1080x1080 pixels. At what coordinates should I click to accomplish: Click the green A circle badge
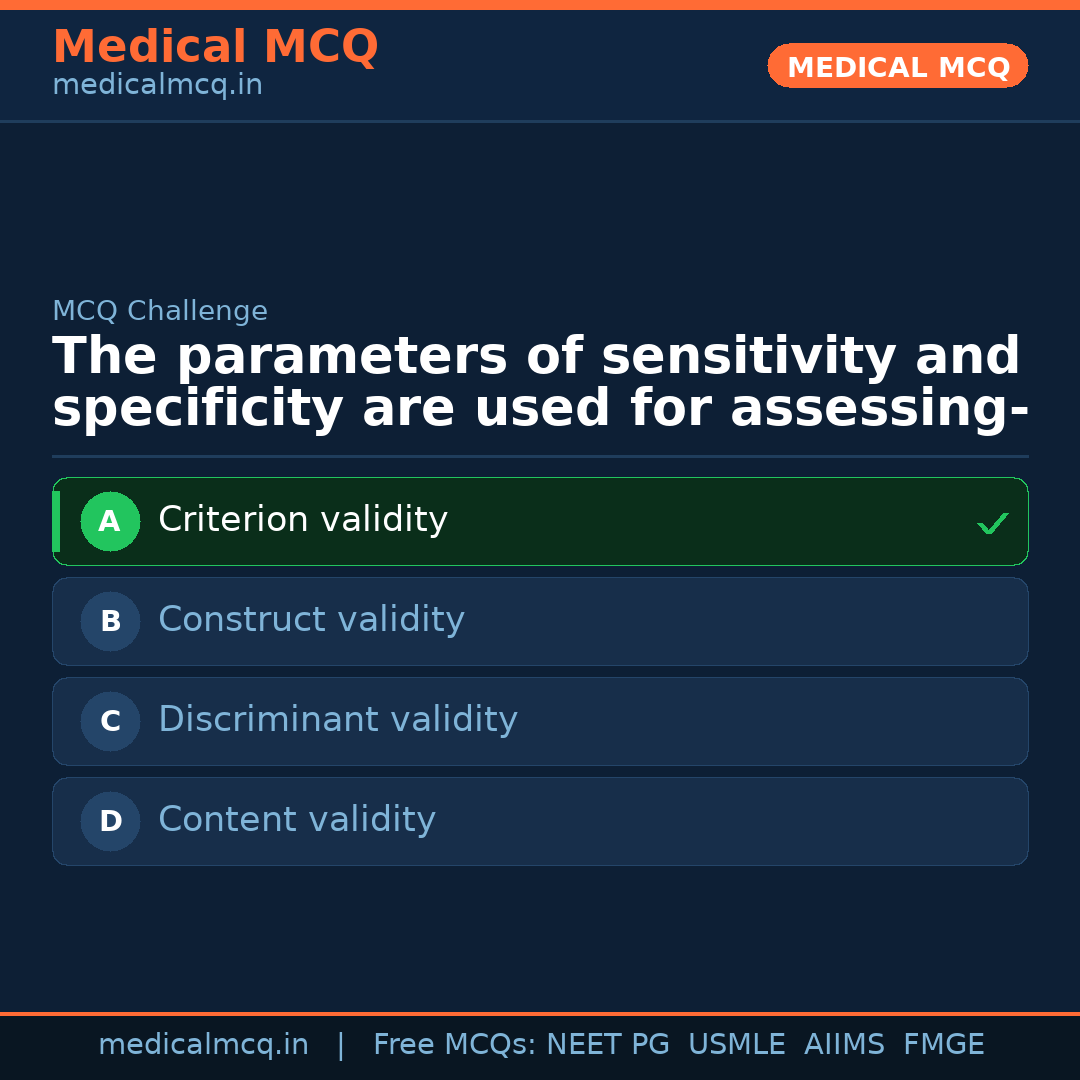click(x=110, y=521)
